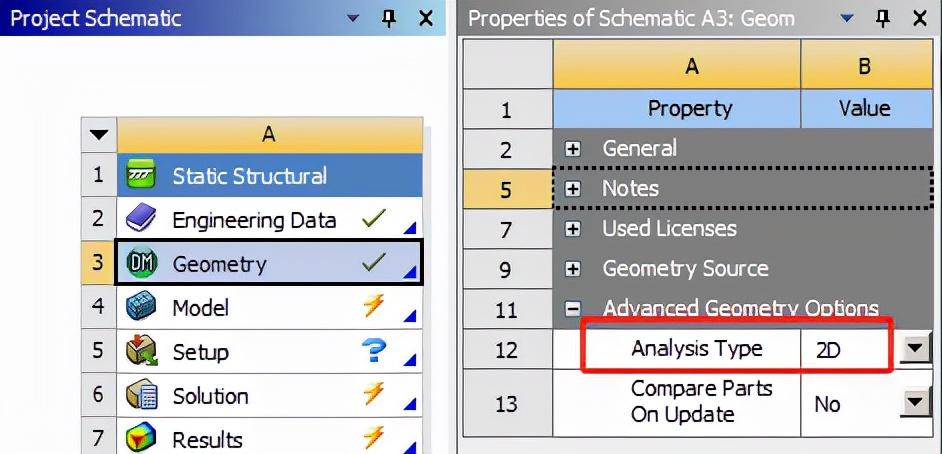Click the Results contour icon
Image resolution: width=942 pixels, height=454 pixels.
[139, 439]
